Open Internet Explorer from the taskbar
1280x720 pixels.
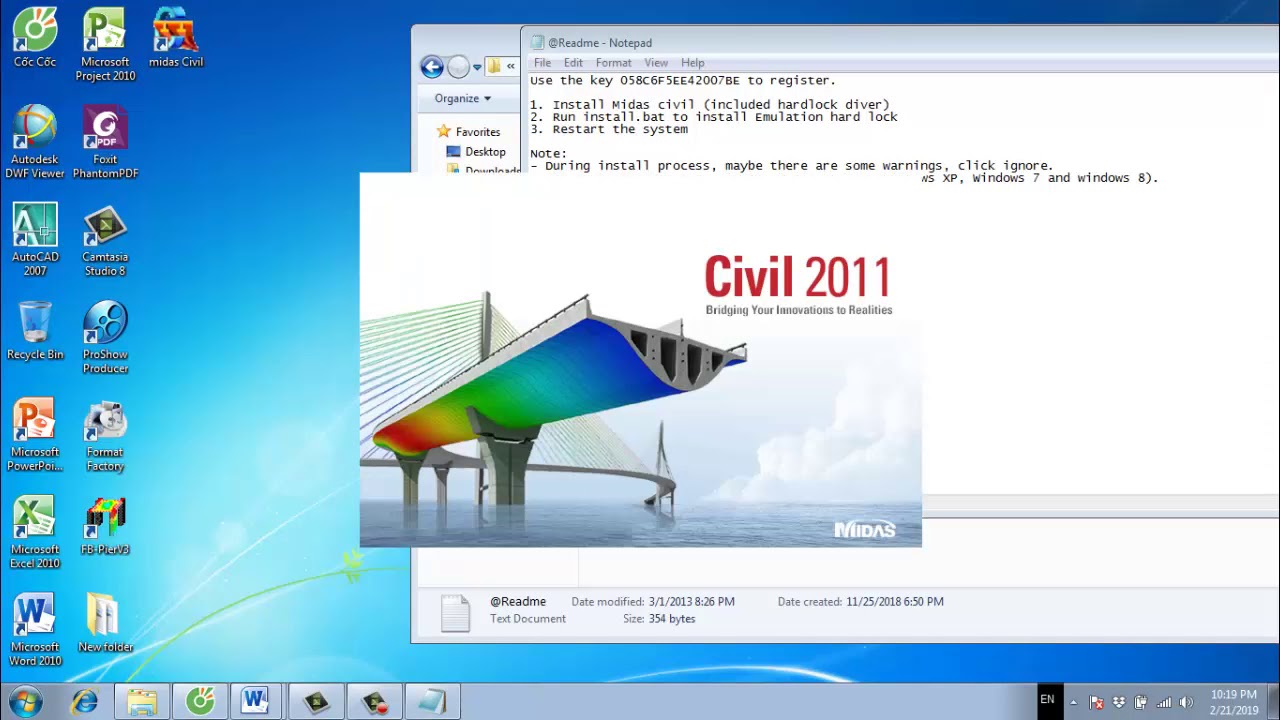pos(84,701)
